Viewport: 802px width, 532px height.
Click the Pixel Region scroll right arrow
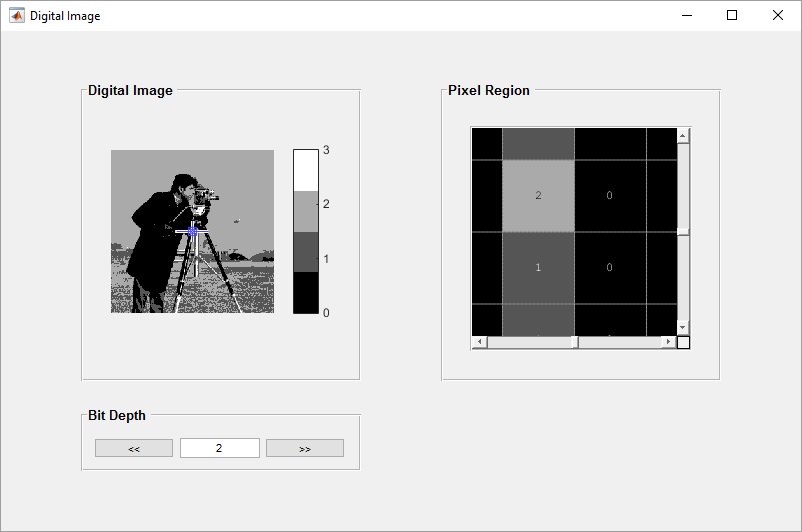pos(668,342)
